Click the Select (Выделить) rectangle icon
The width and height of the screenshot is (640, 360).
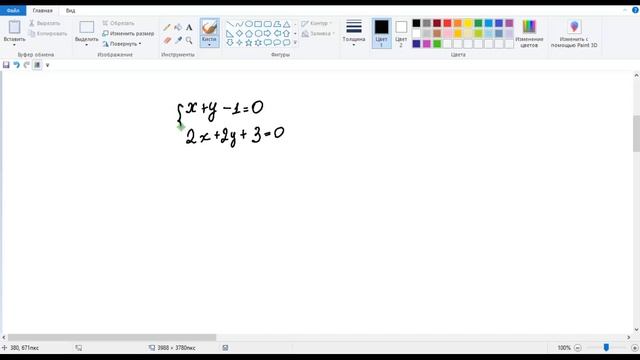(87, 27)
